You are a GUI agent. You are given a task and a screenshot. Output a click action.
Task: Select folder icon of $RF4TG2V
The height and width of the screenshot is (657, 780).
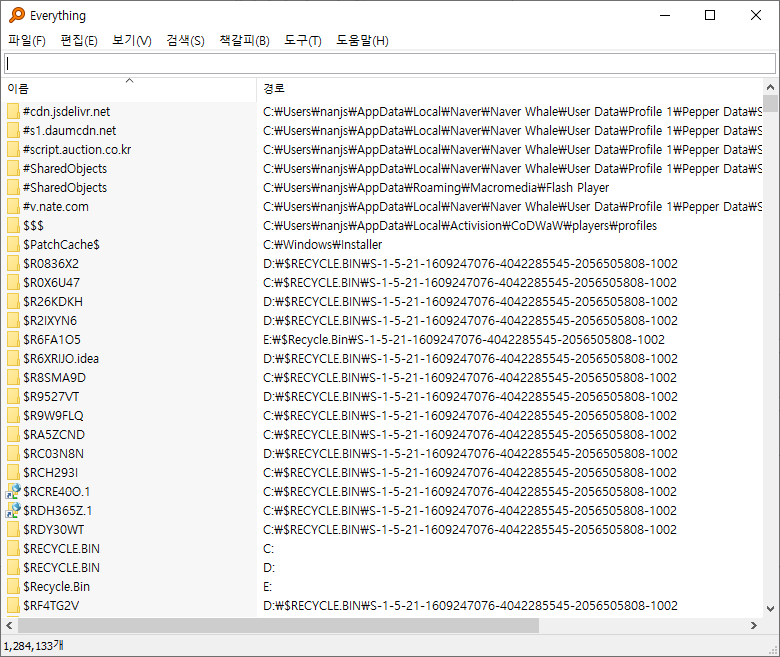point(13,605)
